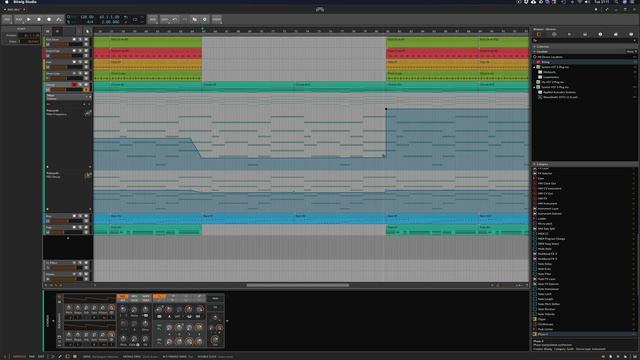This screenshot has height=360, width=640.
Task: Select the last browser tab icon
Action: [x=631, y=35]
